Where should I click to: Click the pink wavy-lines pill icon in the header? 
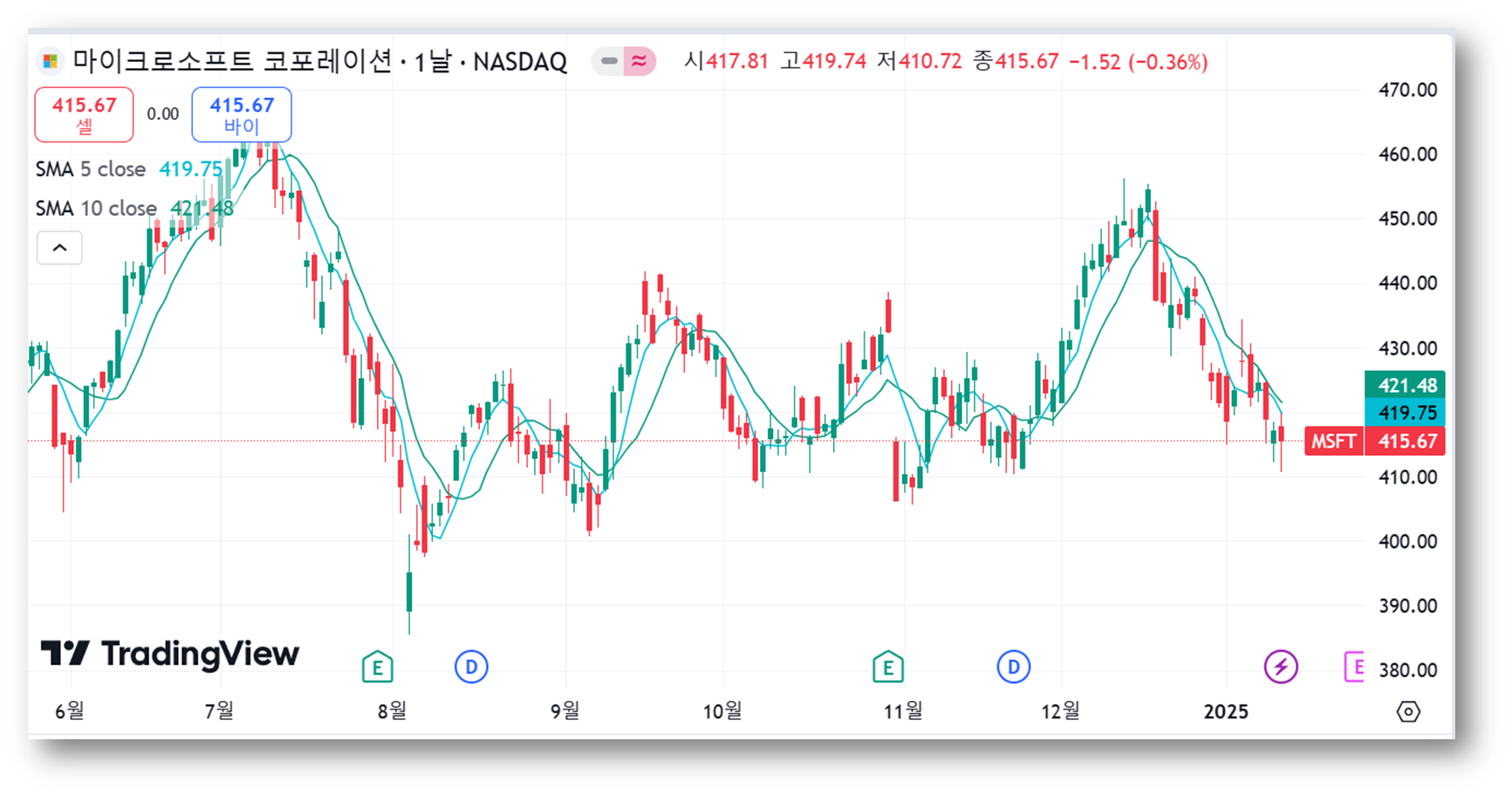[x=640, y=61]
